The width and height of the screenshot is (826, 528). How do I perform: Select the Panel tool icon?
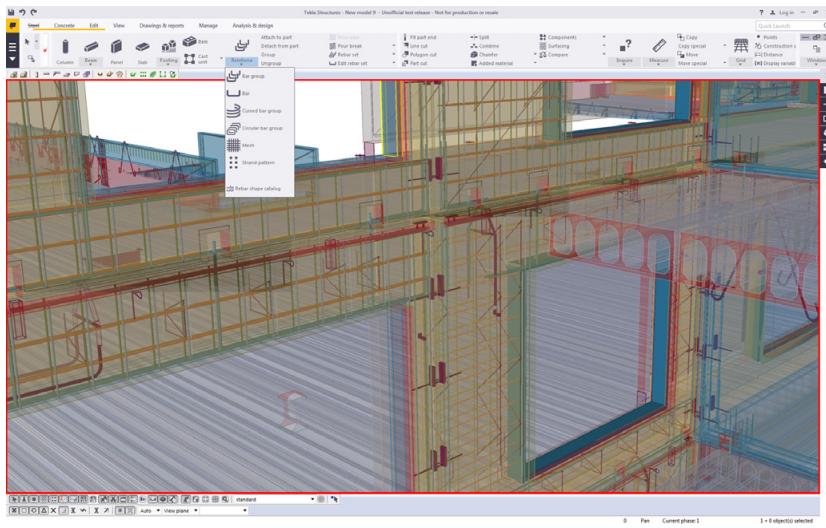pyautogui.click(x=116, y=47)
